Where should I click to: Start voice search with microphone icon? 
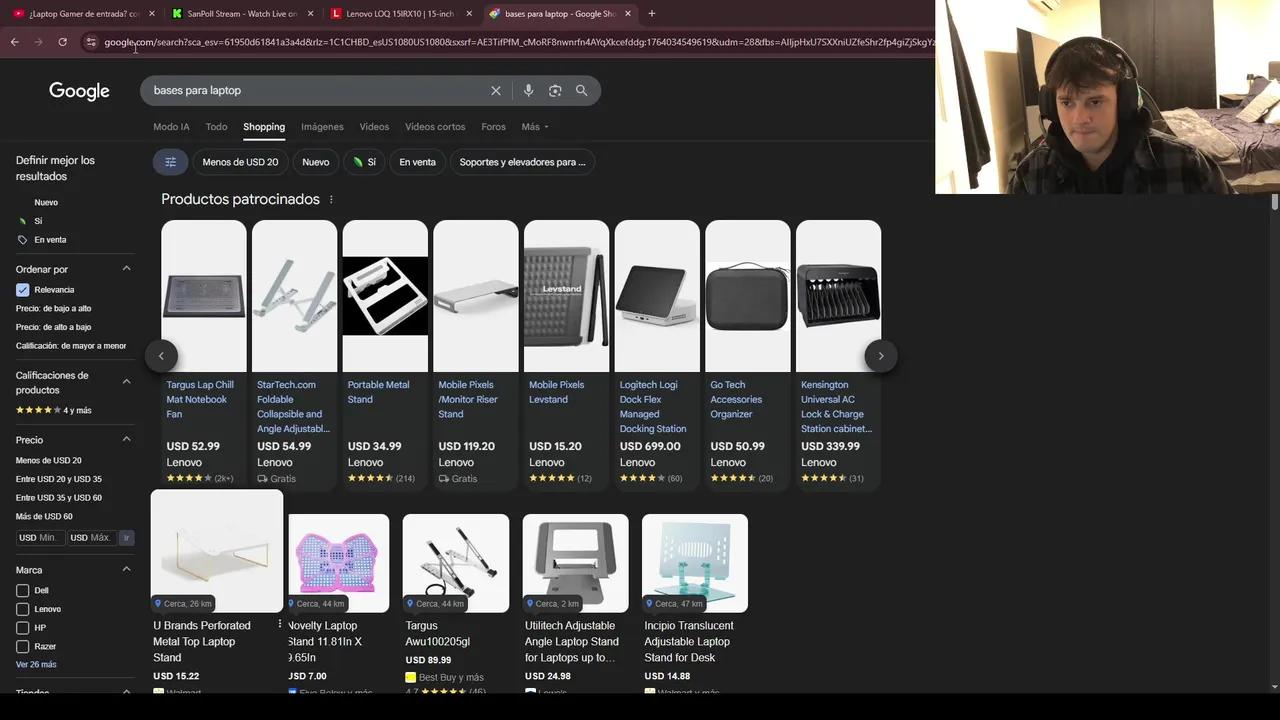tap(528, 90)
